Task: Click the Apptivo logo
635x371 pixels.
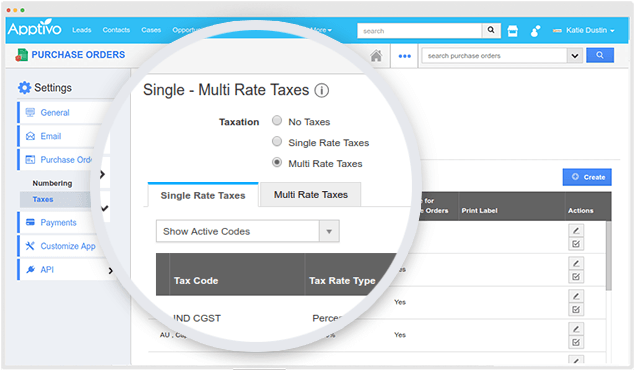Action: point(34,28)
